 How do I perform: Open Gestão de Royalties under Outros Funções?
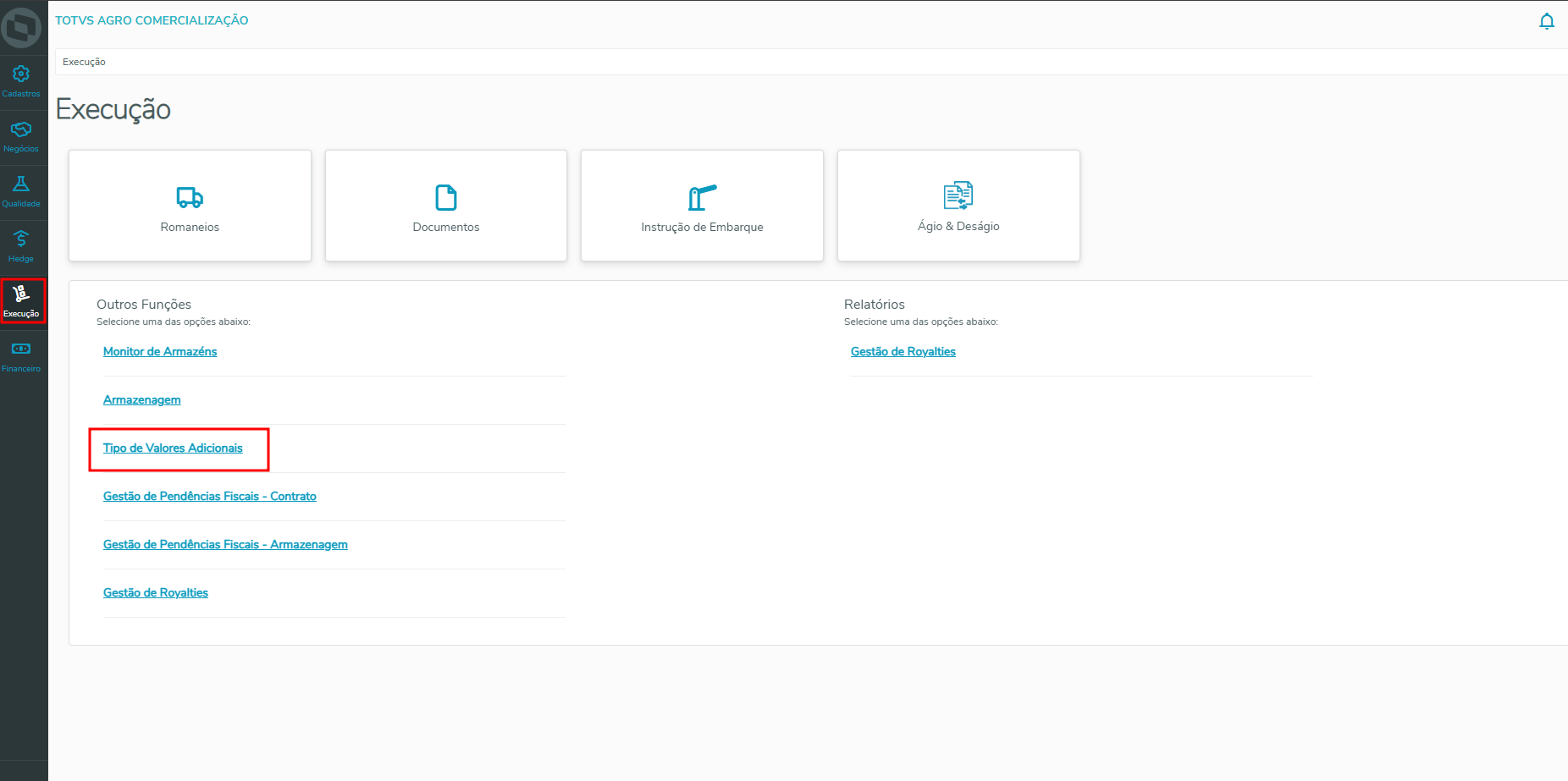[156, 592]
